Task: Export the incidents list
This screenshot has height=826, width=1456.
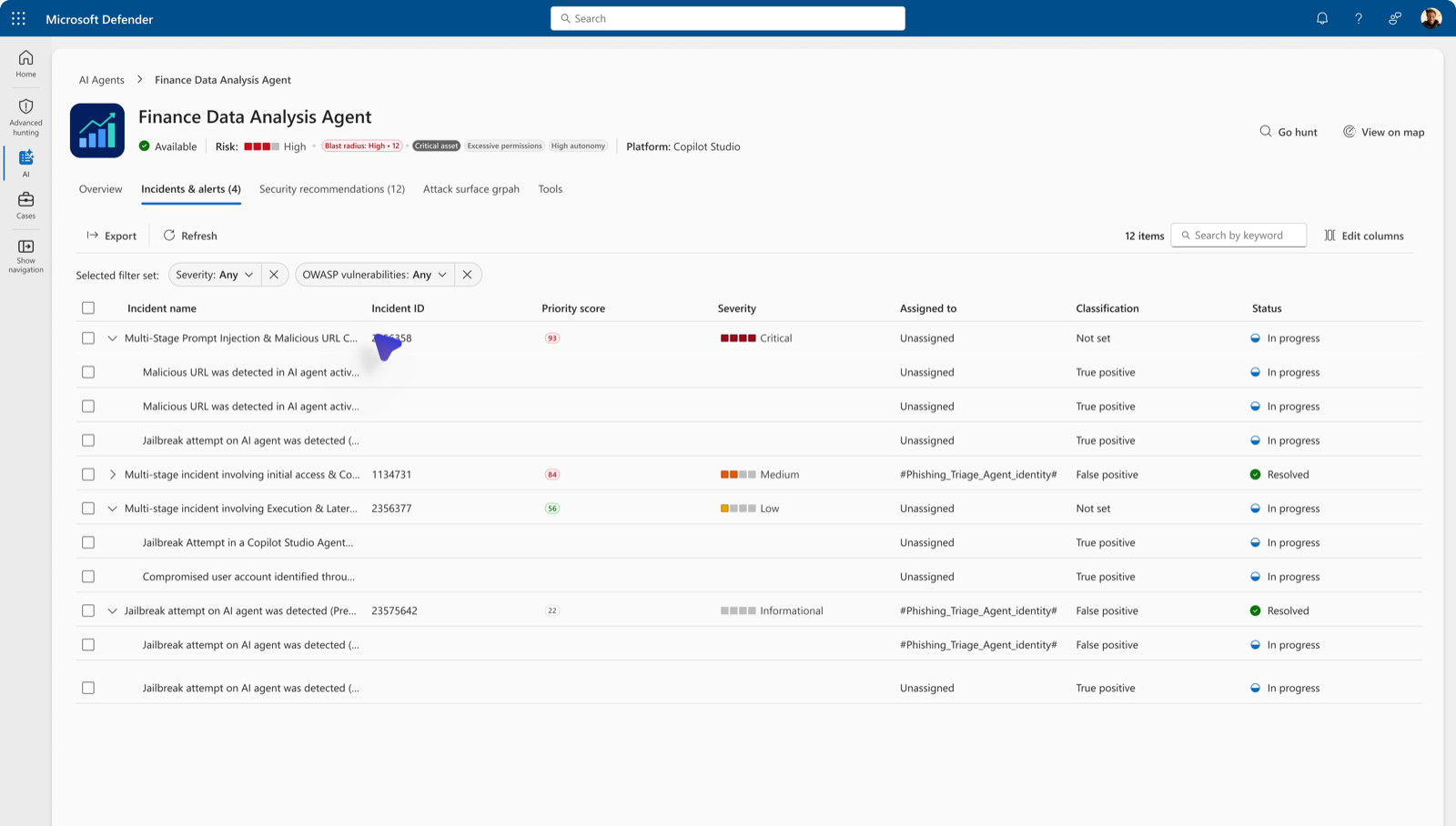Action: coord(111,236)
